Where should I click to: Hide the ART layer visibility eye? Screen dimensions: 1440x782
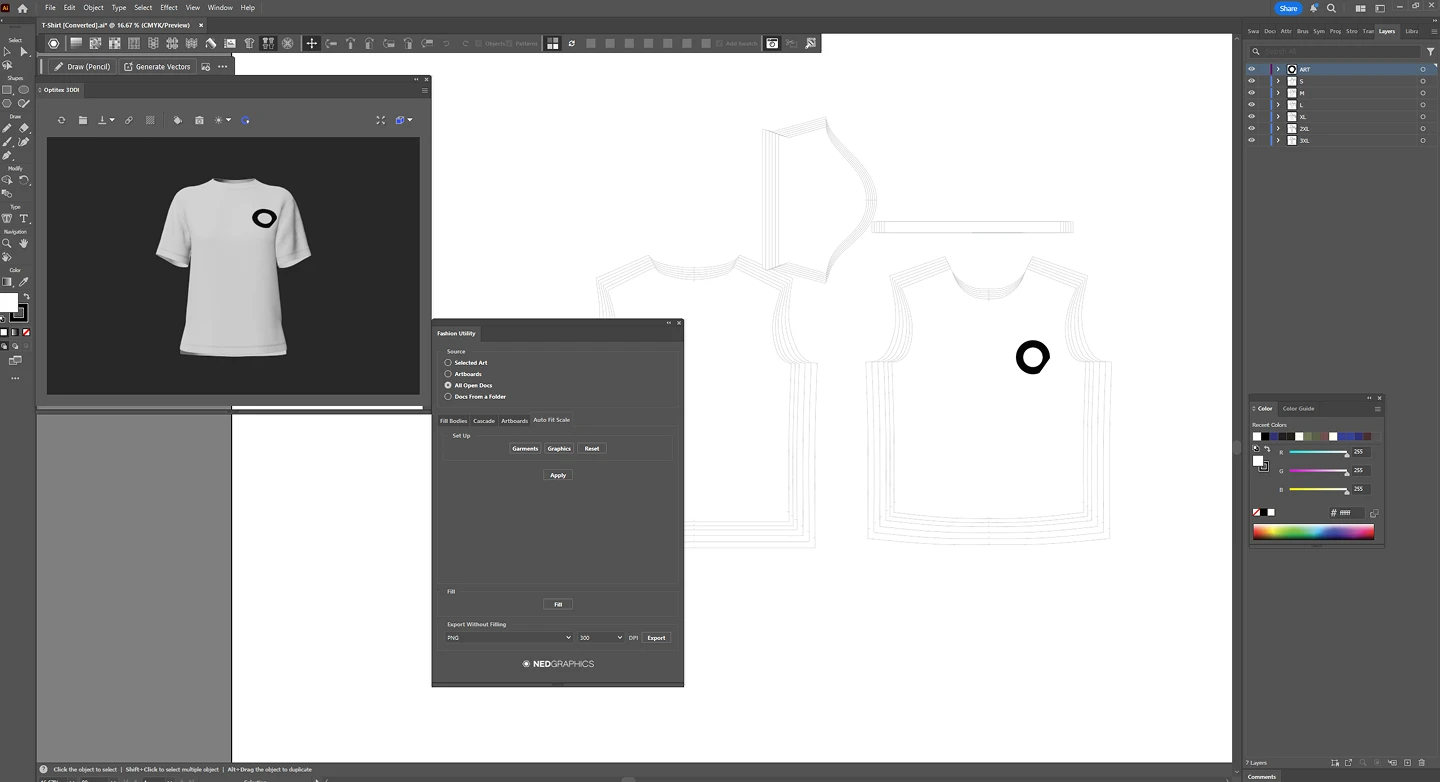coord(1251,69)
